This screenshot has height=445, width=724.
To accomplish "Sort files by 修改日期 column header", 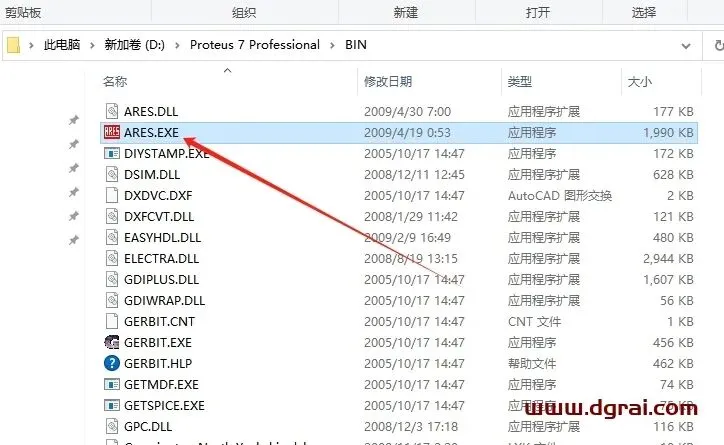I will click(388, 82).
